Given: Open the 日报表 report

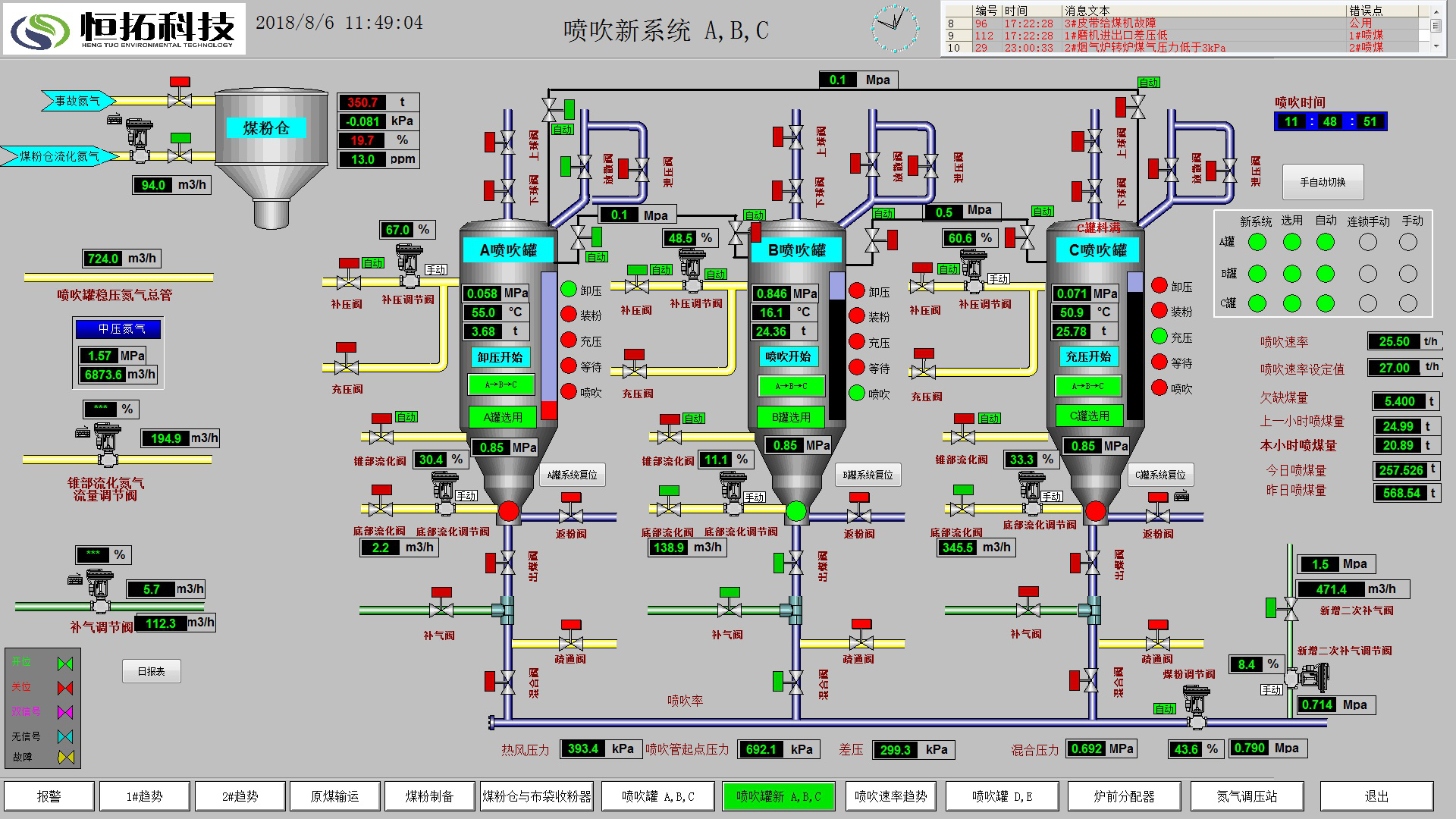Looking at the screenshot, I should point(152,671).
